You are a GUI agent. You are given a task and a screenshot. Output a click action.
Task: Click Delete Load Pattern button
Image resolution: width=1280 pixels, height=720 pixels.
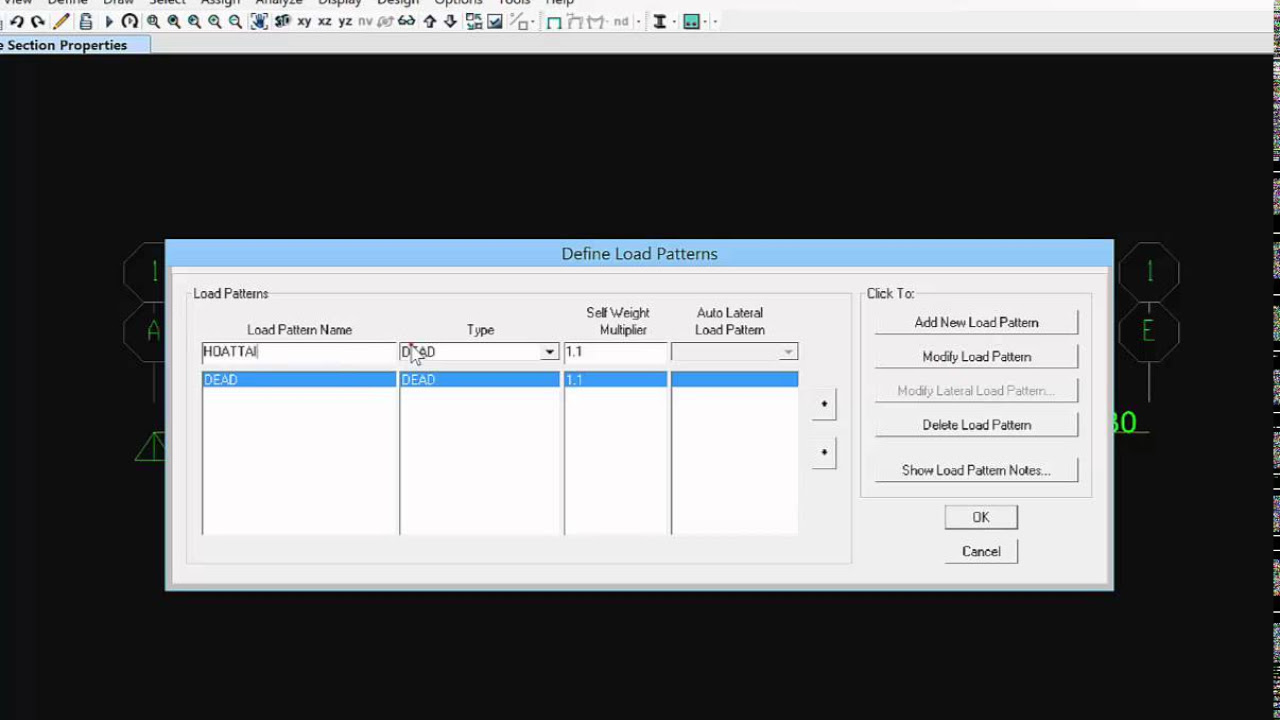[976, 424]
